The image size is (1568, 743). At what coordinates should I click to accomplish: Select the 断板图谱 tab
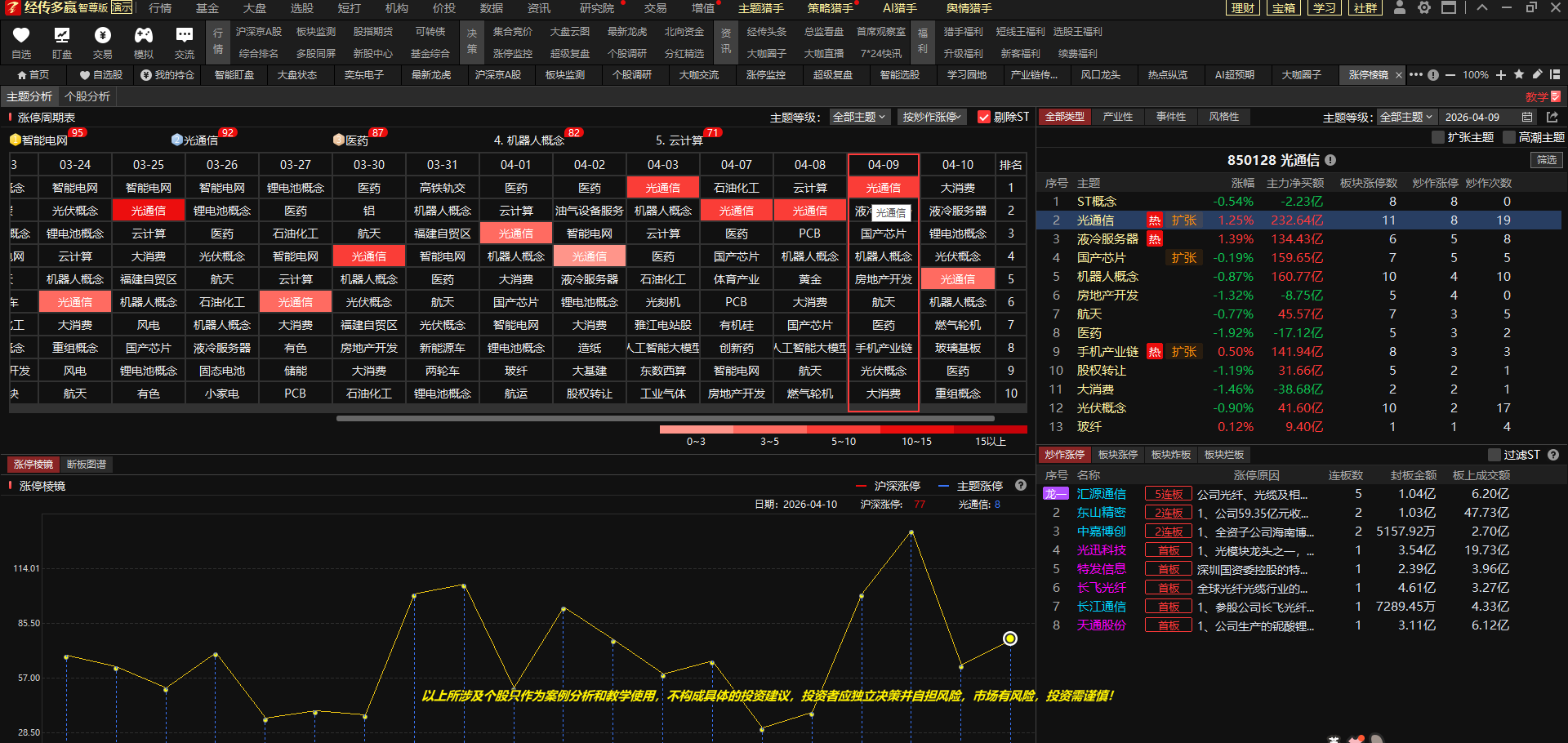coord(87,465)
